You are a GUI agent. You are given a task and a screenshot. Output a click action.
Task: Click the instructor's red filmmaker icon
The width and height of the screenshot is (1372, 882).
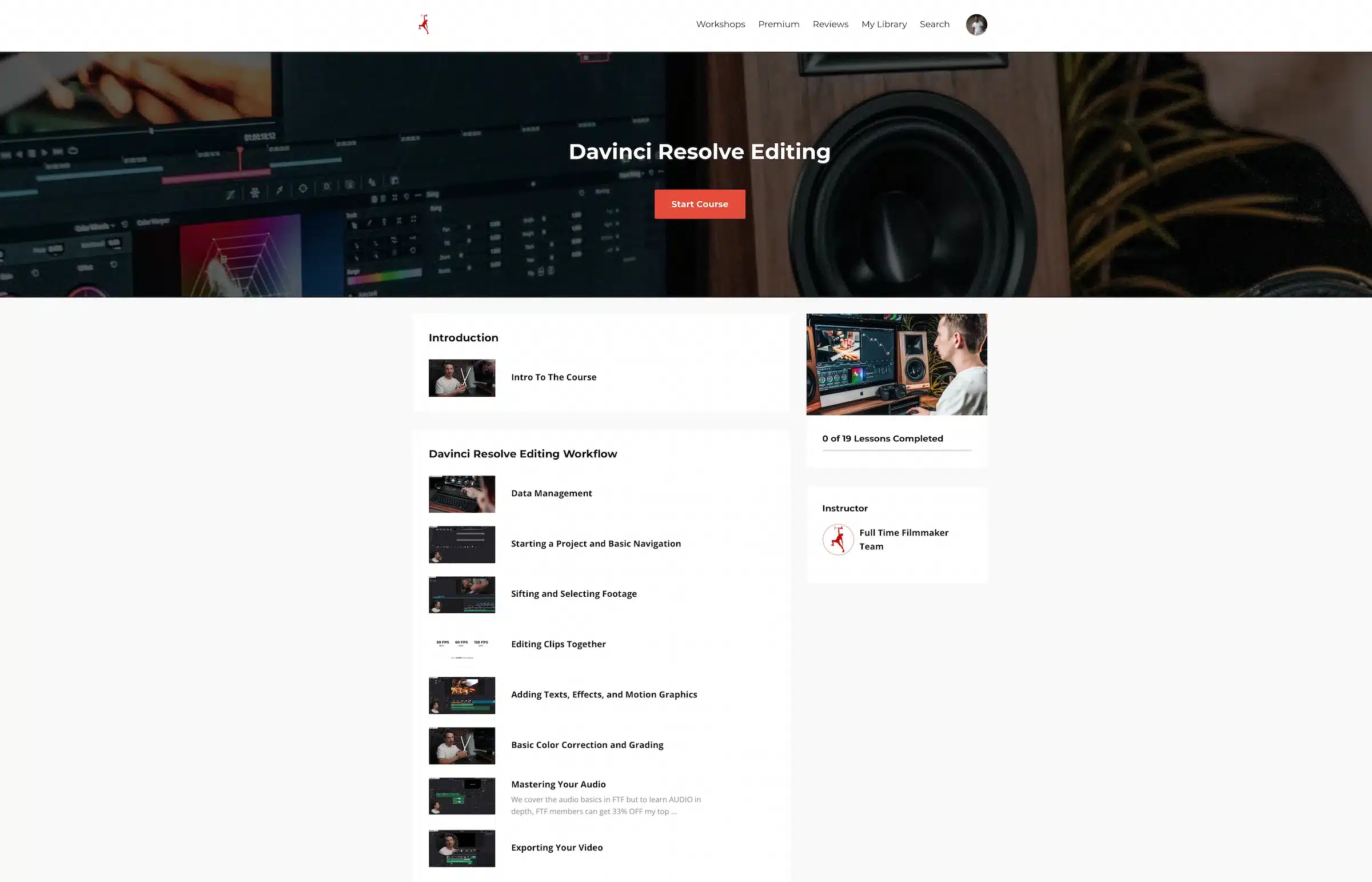coord(837,539)
